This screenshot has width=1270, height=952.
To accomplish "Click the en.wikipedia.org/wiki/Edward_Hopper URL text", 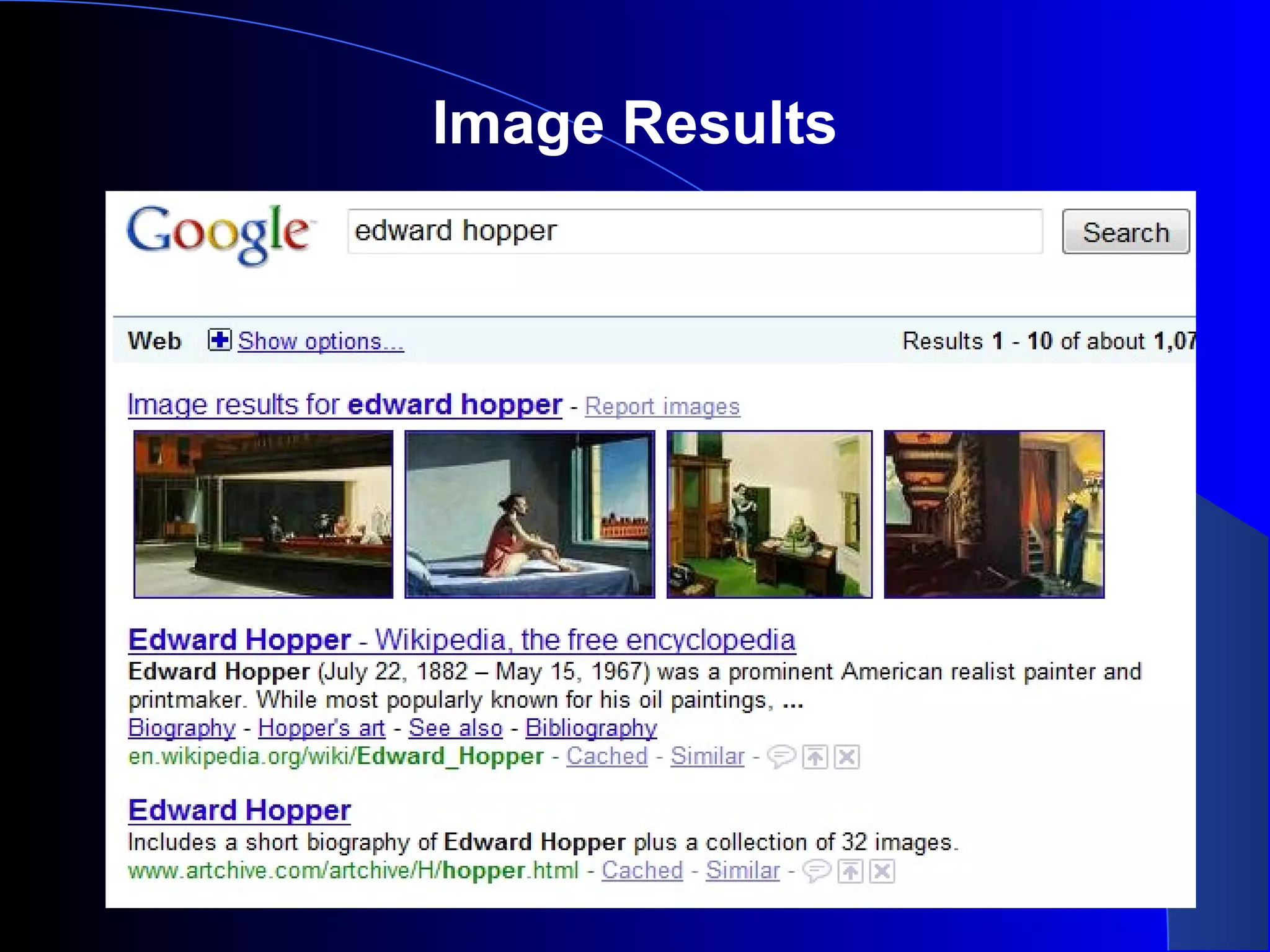I will coord(335,757).
